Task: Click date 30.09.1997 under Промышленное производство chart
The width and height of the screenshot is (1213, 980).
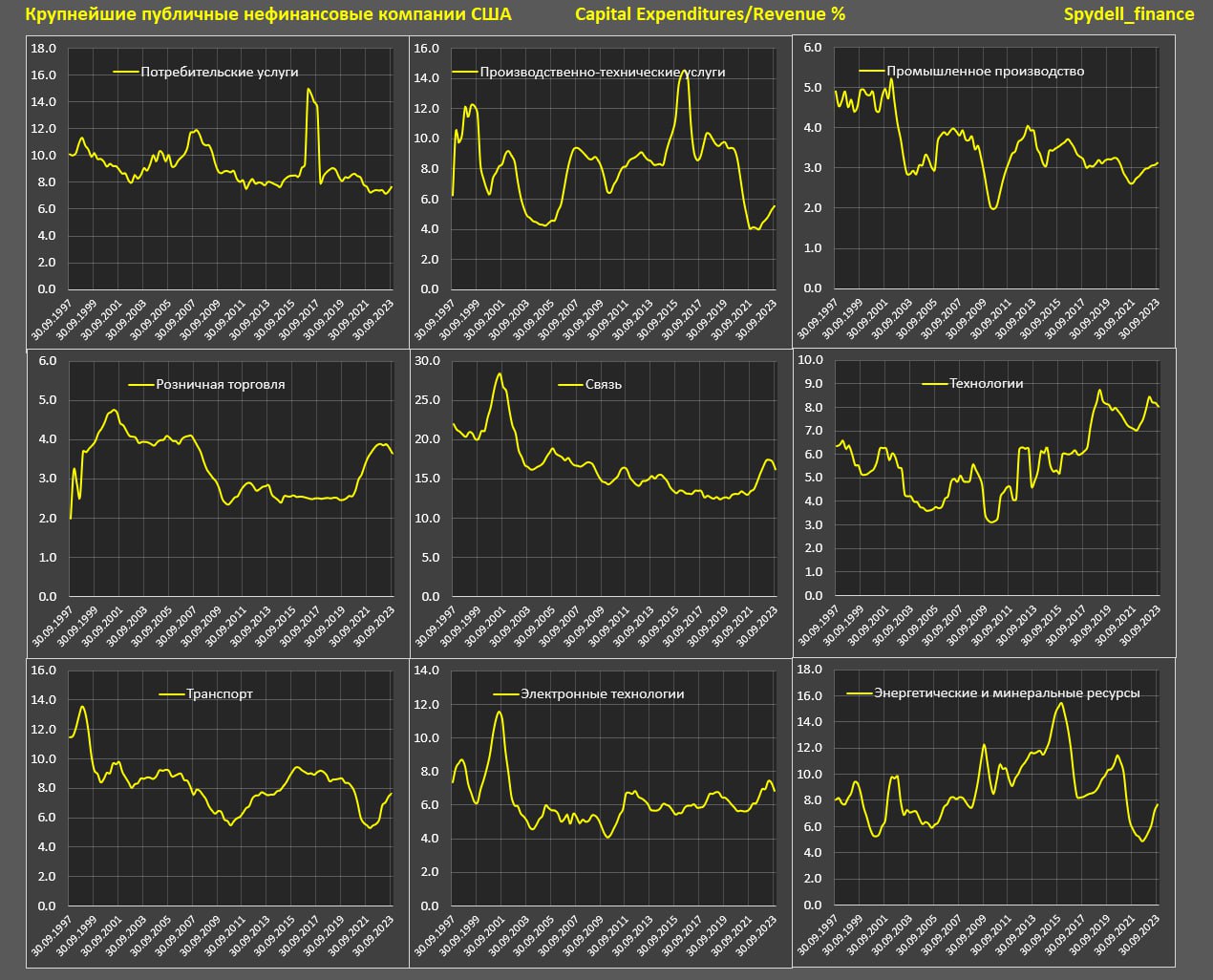Action: pyautogui.click(x=818, y=318)
